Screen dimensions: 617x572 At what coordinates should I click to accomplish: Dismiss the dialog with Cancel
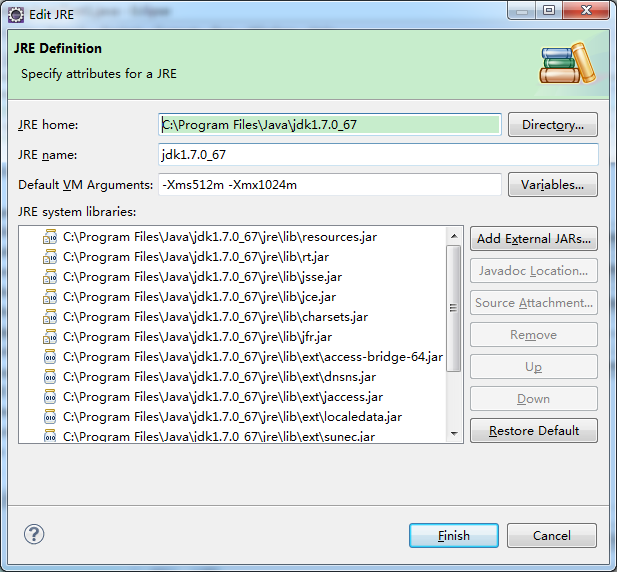pyautogui.click(x=552, y=535)
